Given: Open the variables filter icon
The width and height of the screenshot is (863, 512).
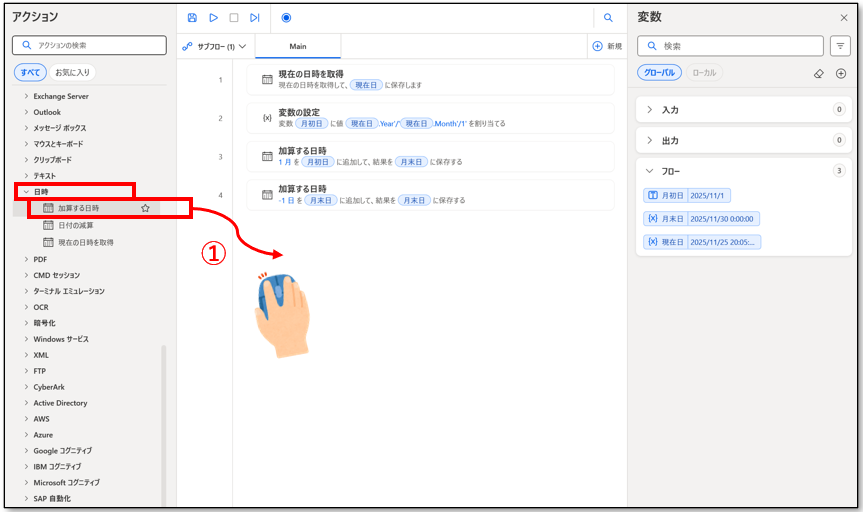Looking at the screenshot, I should [x=840, y=46].
